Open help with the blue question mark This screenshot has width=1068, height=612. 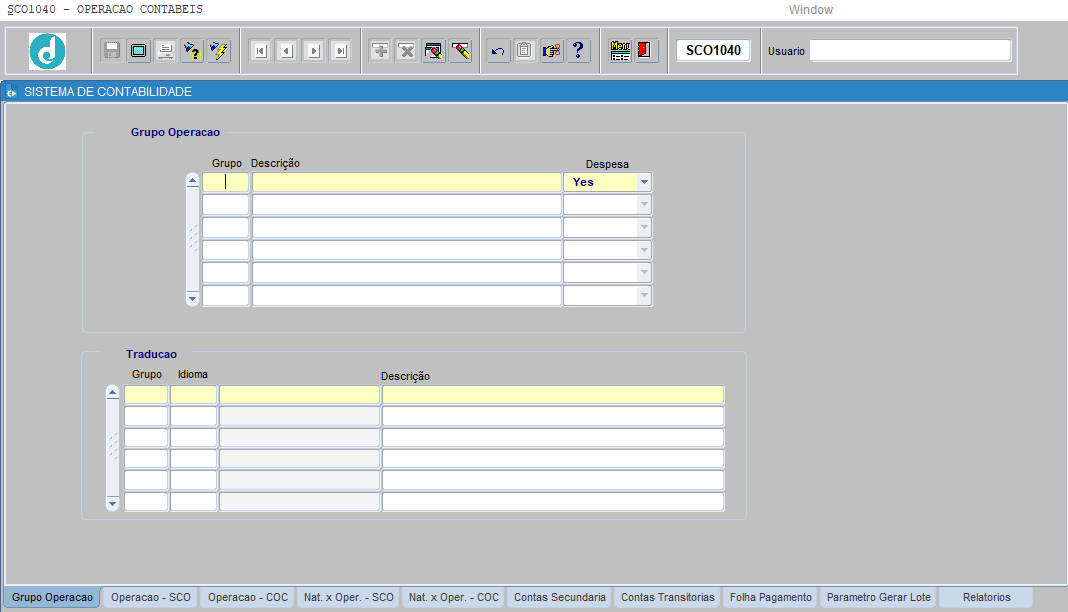[579, 51]
